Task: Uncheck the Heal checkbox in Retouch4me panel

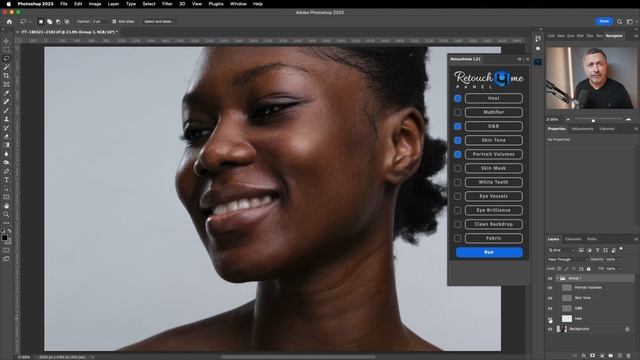Action: tap(458, 98)
